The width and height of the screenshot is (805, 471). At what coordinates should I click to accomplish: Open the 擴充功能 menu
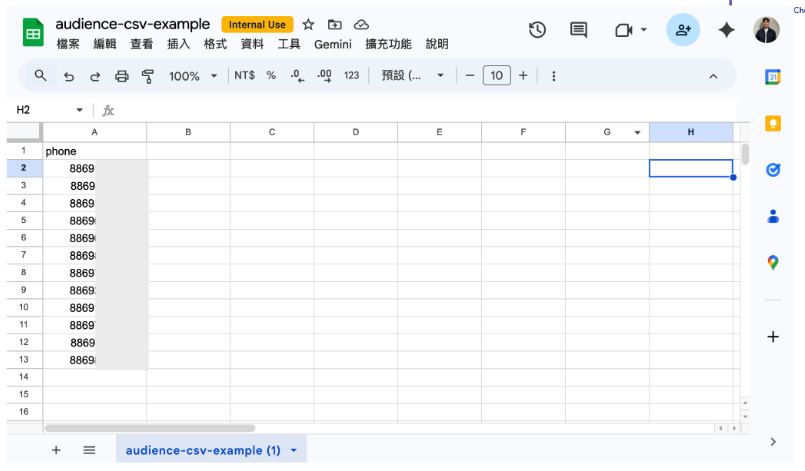click(387, 44)
